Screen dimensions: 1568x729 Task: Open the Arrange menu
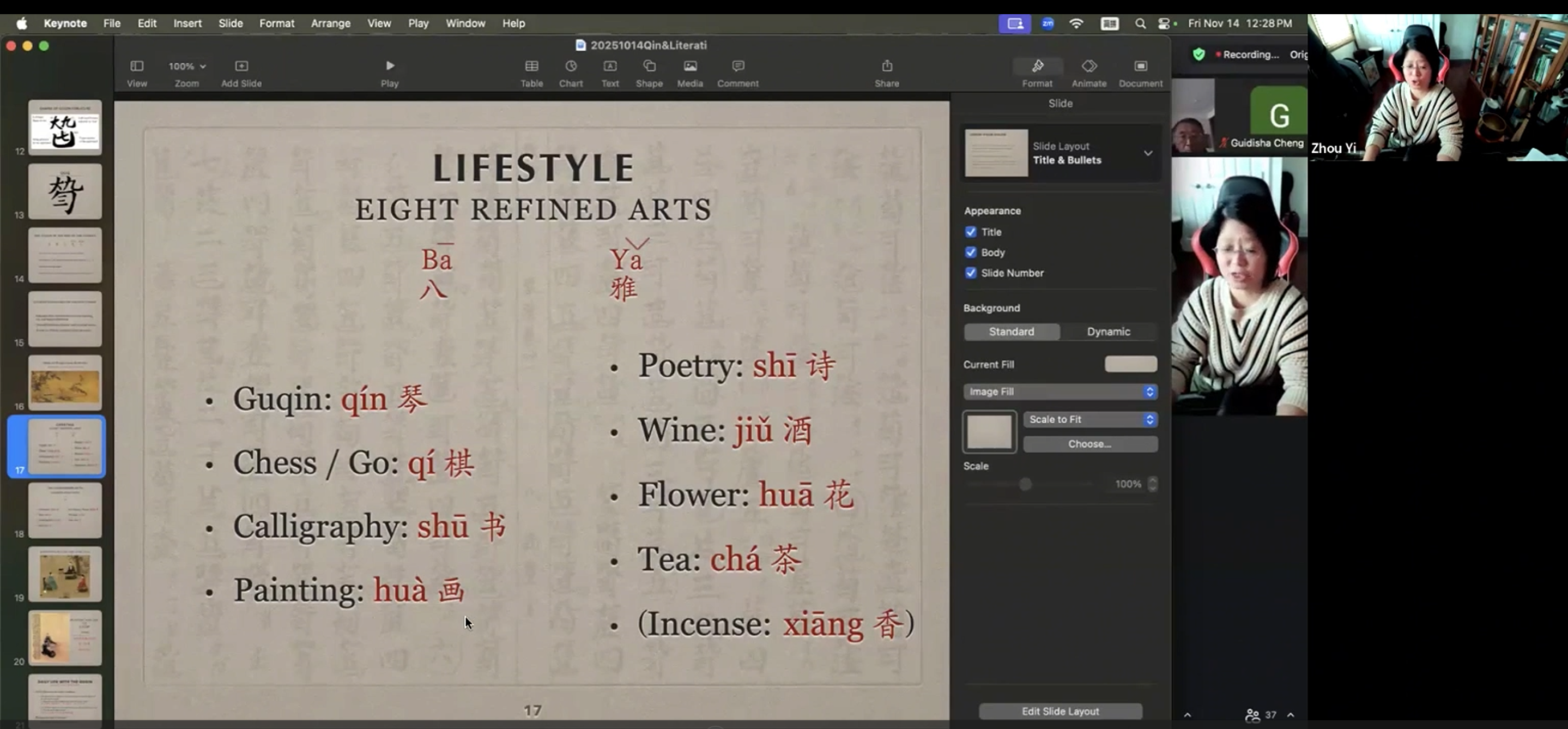click(x=330, y=23)
